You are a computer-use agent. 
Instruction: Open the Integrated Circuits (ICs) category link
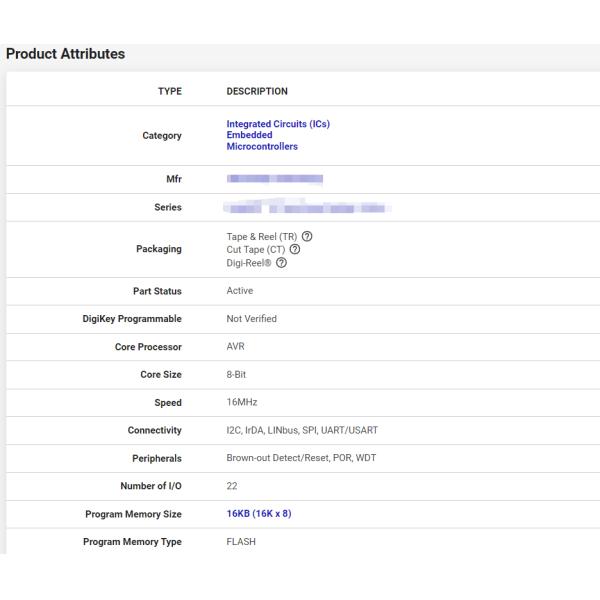pos(278,124)
